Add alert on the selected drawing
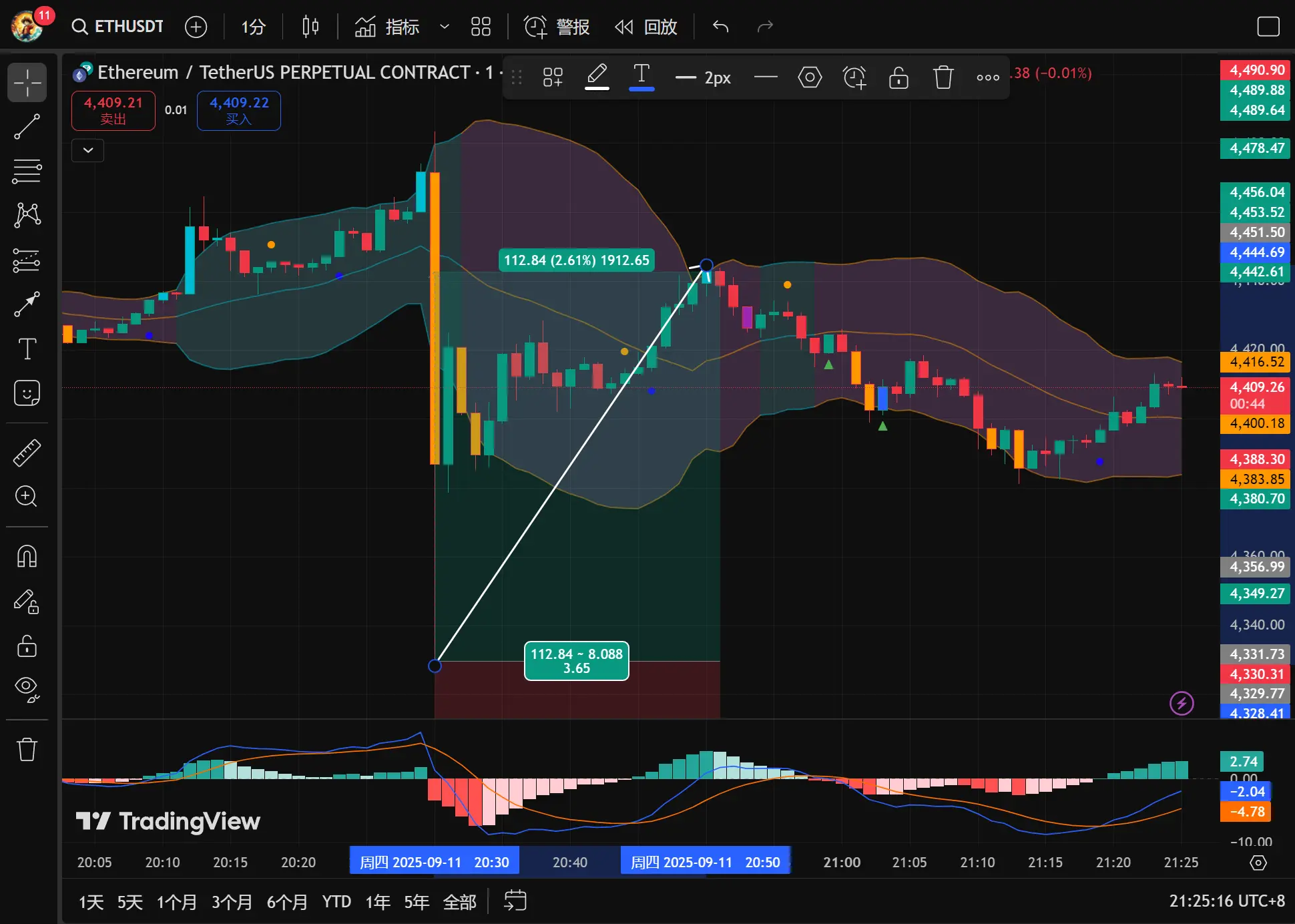 point(854,77)
